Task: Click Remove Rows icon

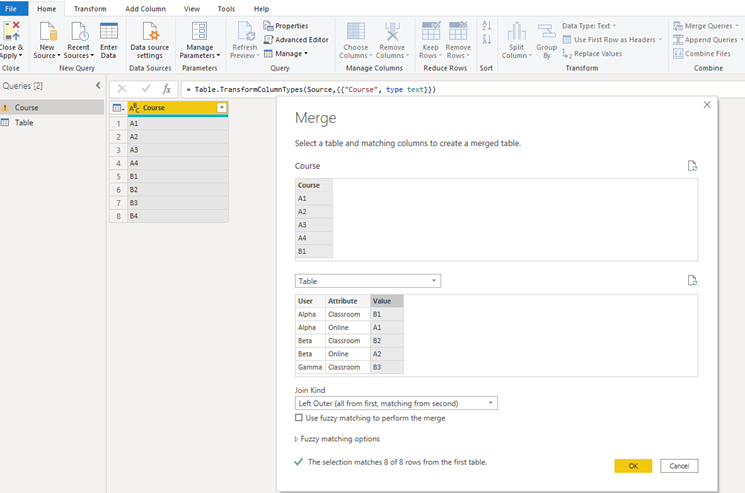Action: tap(458, 31)
